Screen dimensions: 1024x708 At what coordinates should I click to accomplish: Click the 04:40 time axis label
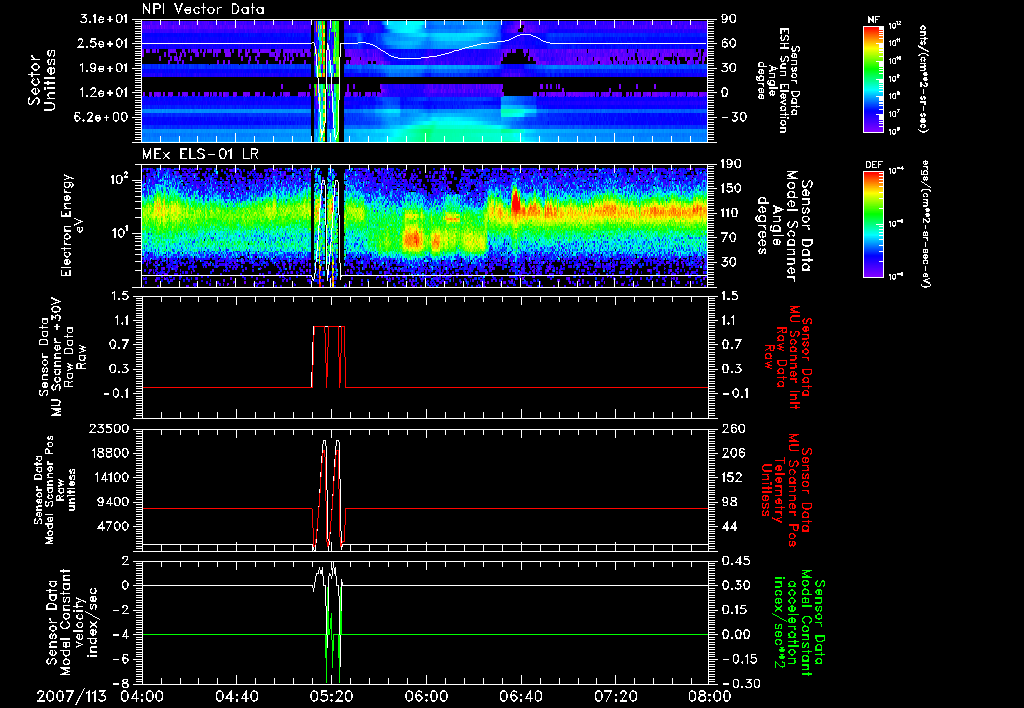(236, 696)
